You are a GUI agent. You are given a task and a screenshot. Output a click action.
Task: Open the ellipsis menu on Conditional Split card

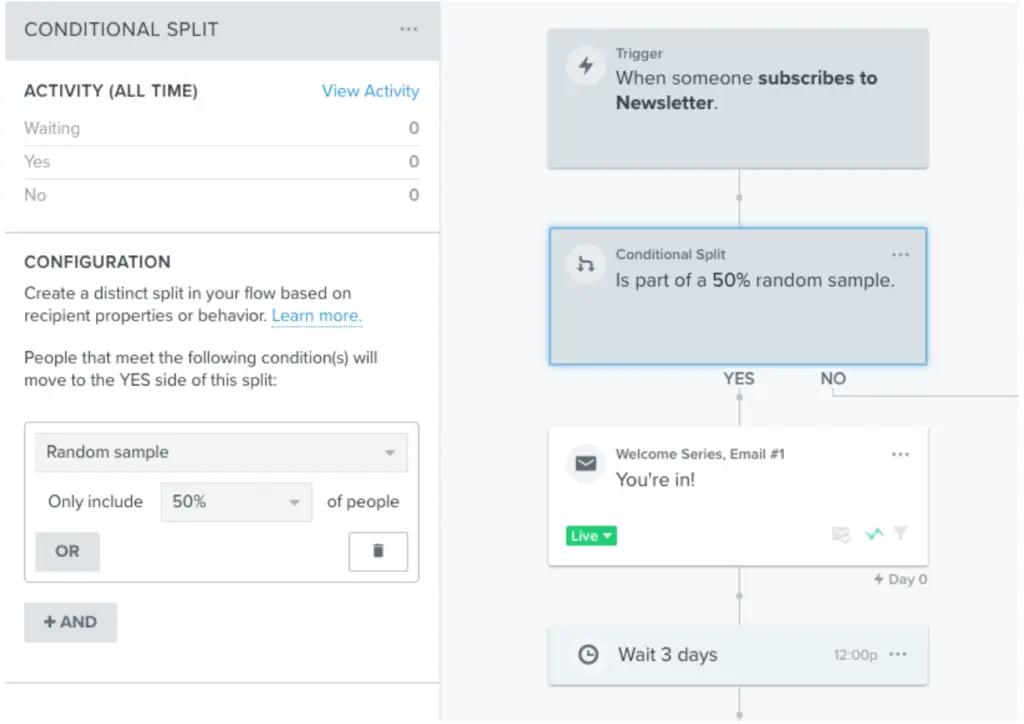pyautogui.click(x=899, y=255)
